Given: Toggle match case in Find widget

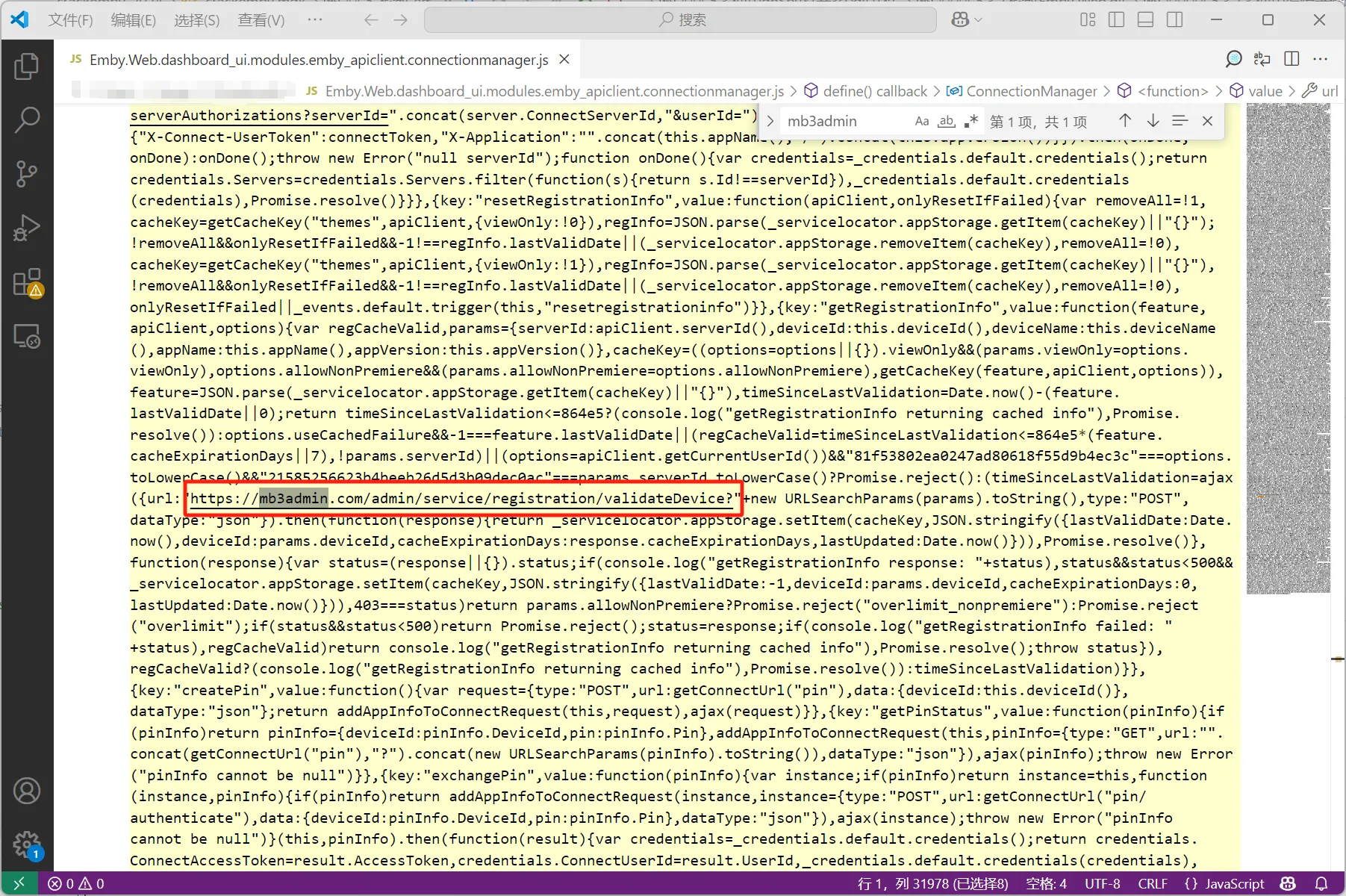Looking at the screenshot, I should click(921, 120).
